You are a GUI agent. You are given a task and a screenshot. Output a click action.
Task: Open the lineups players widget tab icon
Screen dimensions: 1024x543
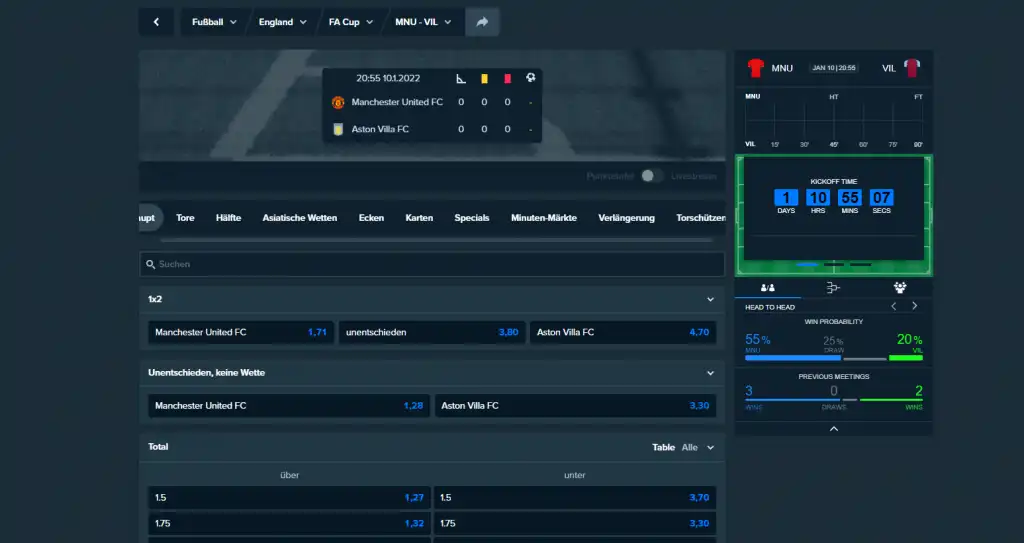click(x=900, y=288)
